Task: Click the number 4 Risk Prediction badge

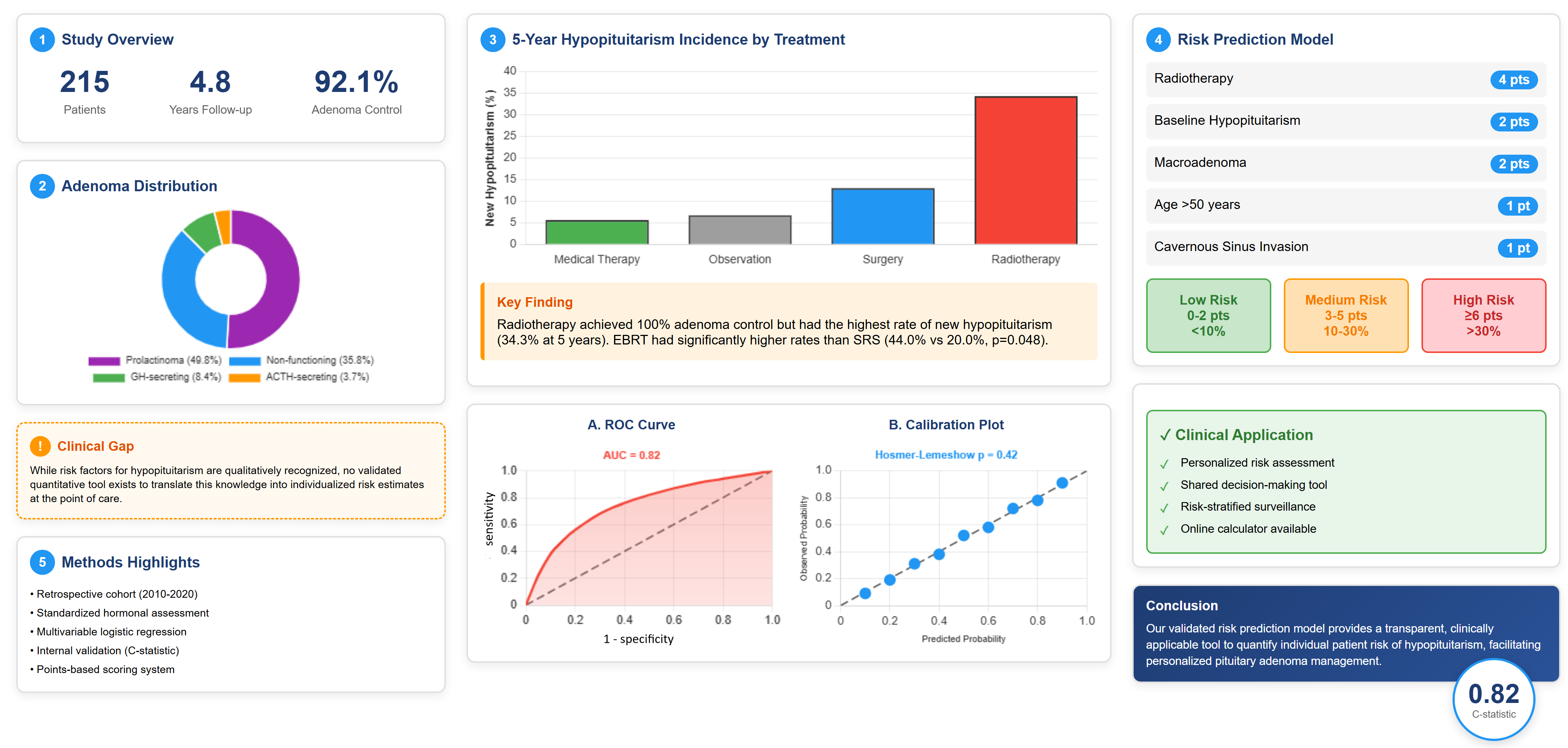Action: (x=1158, y=40)
